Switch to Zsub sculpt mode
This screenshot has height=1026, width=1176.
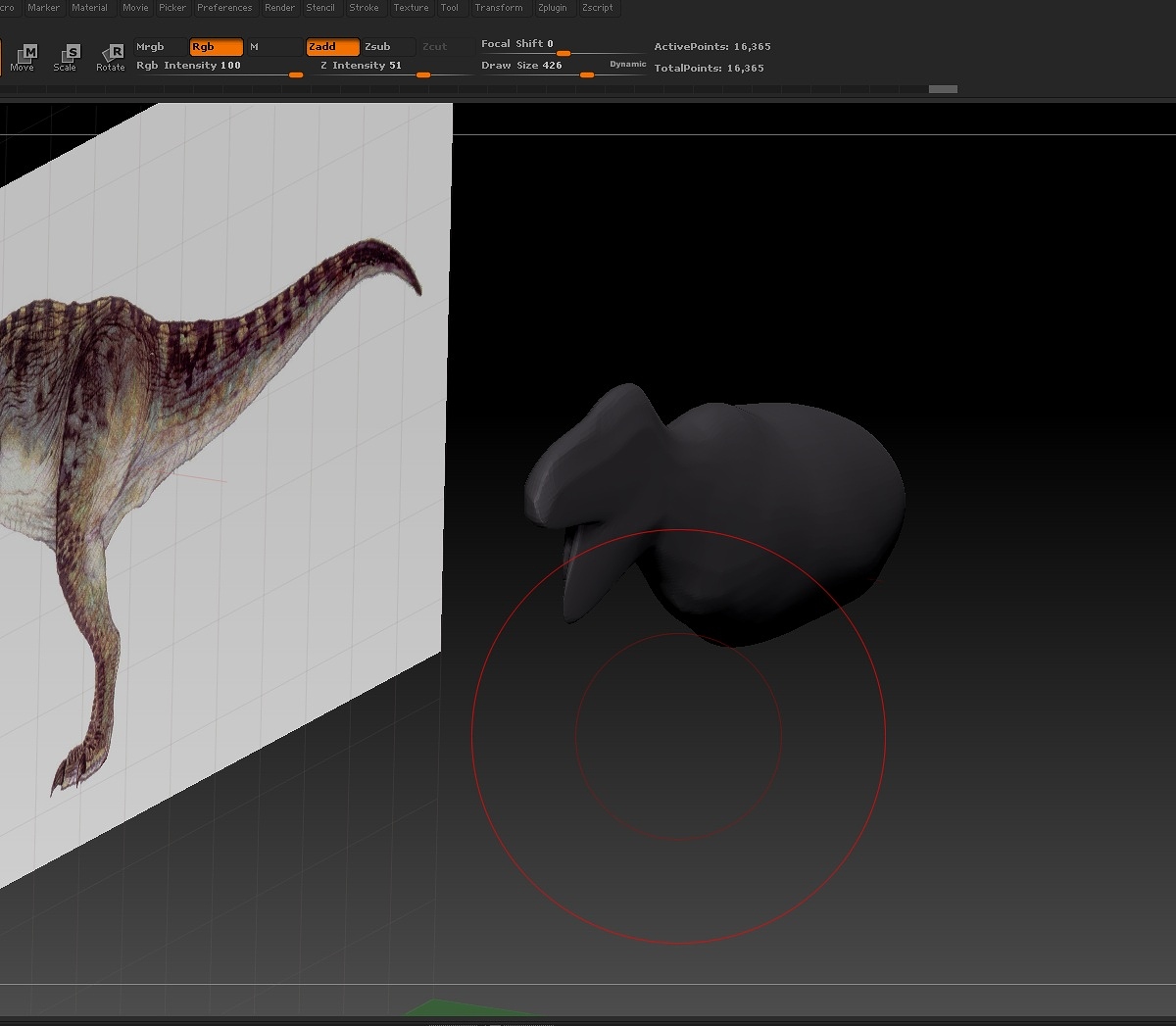click(x=389, y=47)
